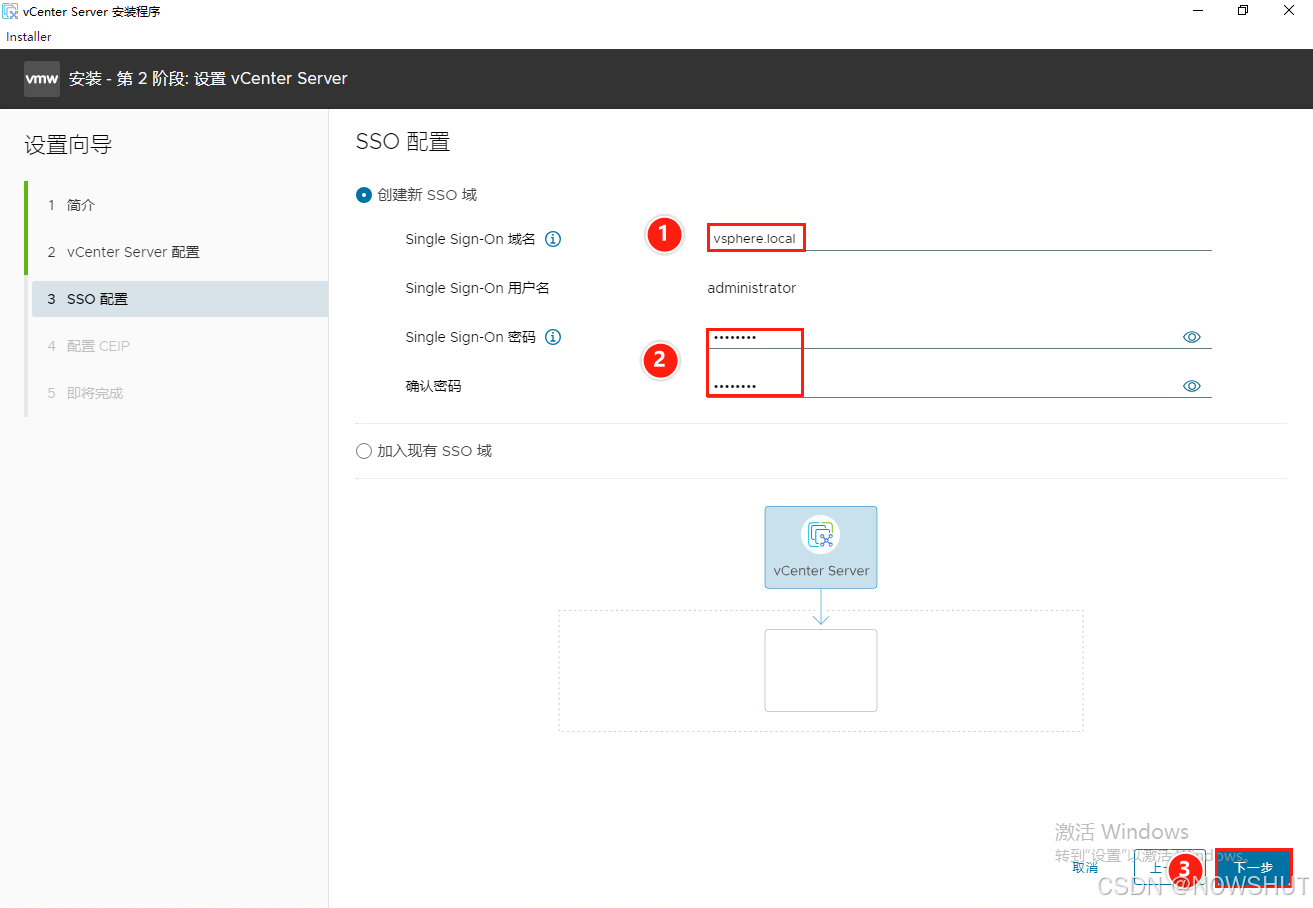
Task: Minimize the installer window
Action: tap(1196, 11)
